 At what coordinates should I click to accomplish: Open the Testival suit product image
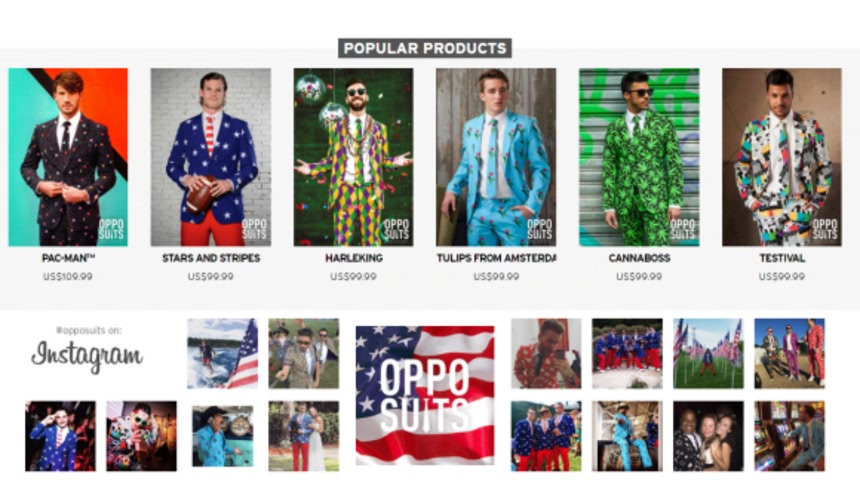point(782,157)
